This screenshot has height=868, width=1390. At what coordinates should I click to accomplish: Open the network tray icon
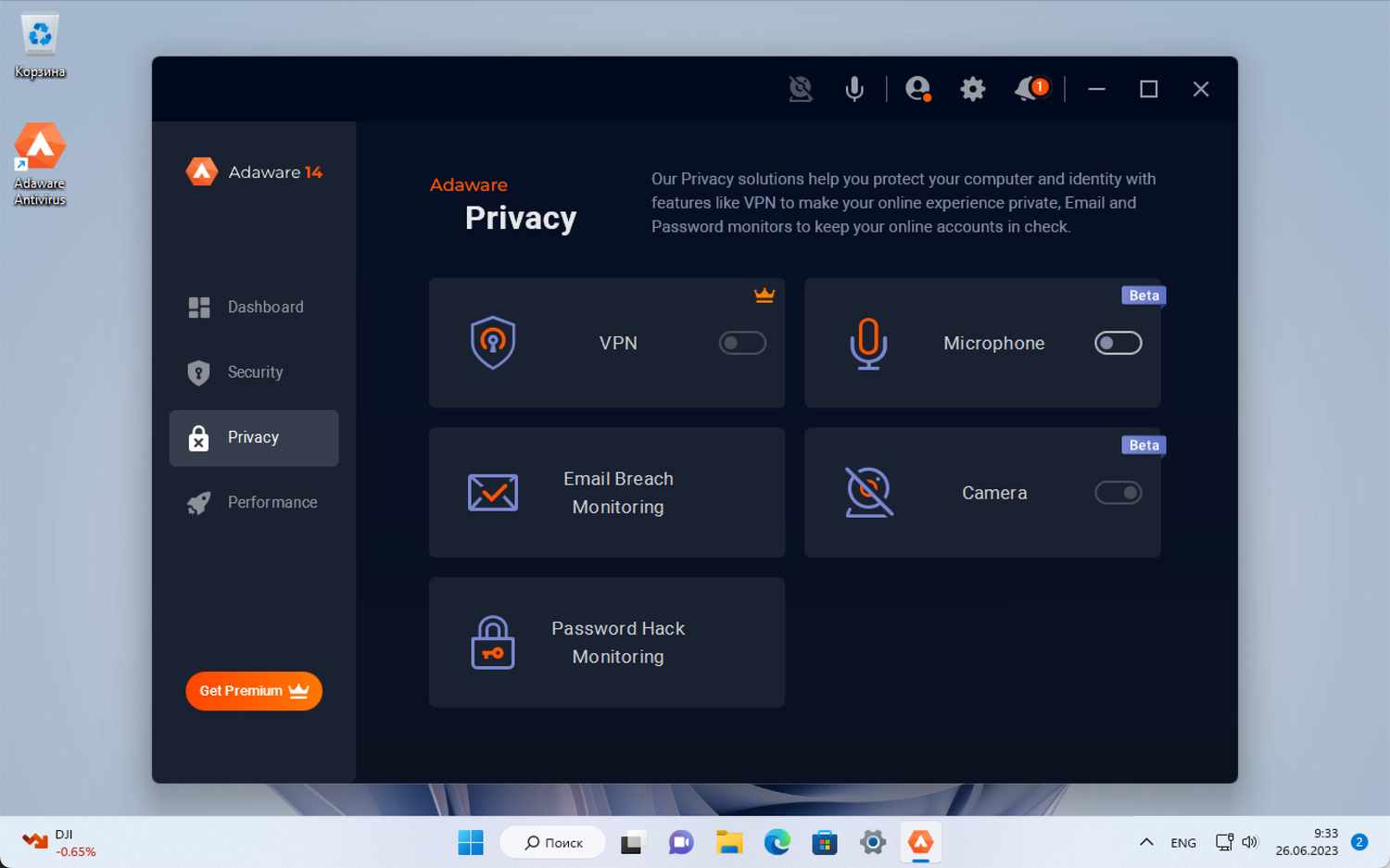1224,842
